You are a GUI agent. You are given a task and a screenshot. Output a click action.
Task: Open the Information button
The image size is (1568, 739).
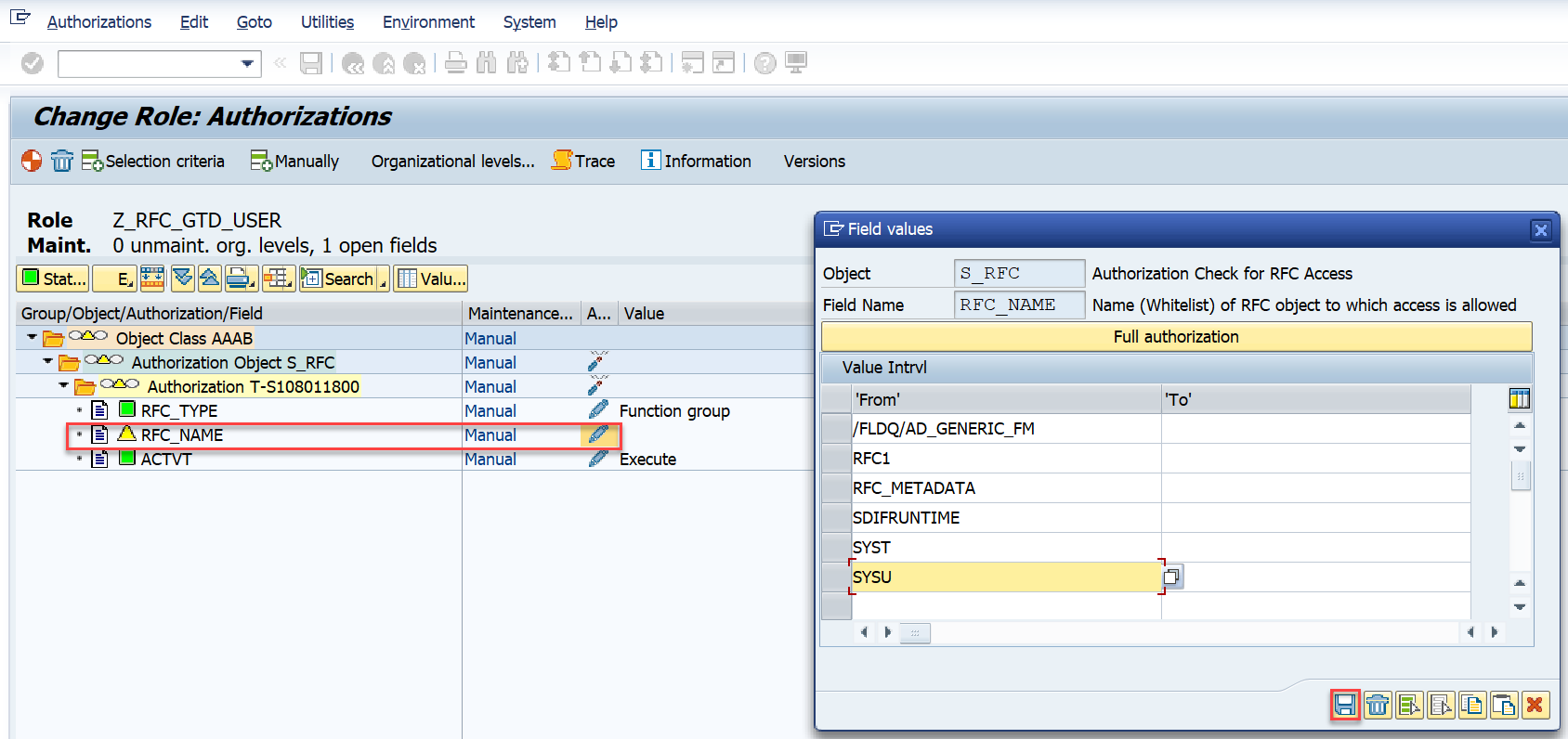point(696,161)
